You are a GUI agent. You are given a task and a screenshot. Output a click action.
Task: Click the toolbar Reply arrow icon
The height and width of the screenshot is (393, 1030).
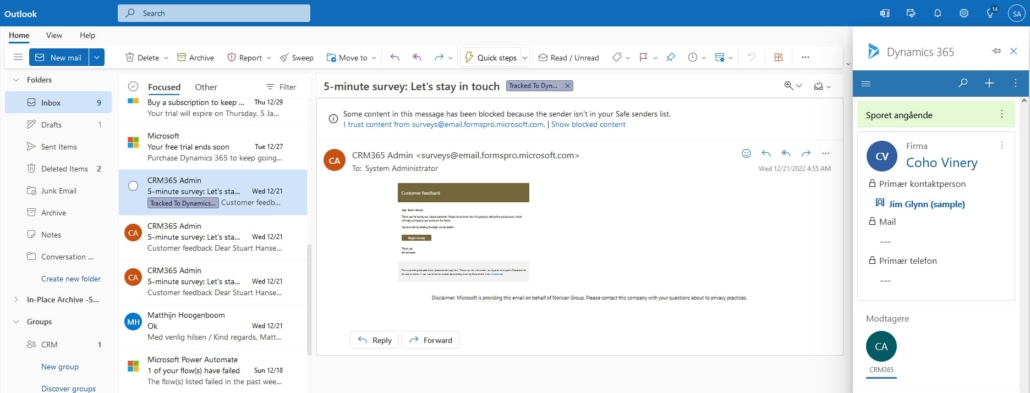[x=394, y=57]
